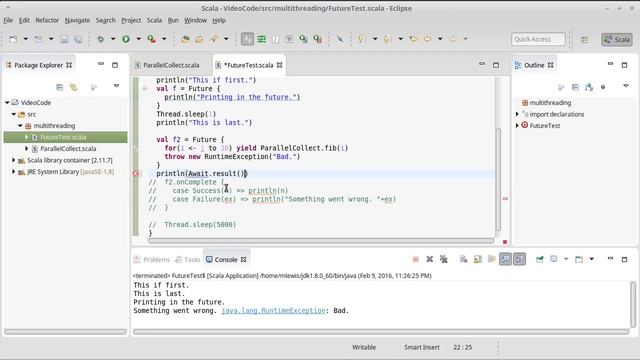Click the error marker beside println(Await.result

[136, 173]
